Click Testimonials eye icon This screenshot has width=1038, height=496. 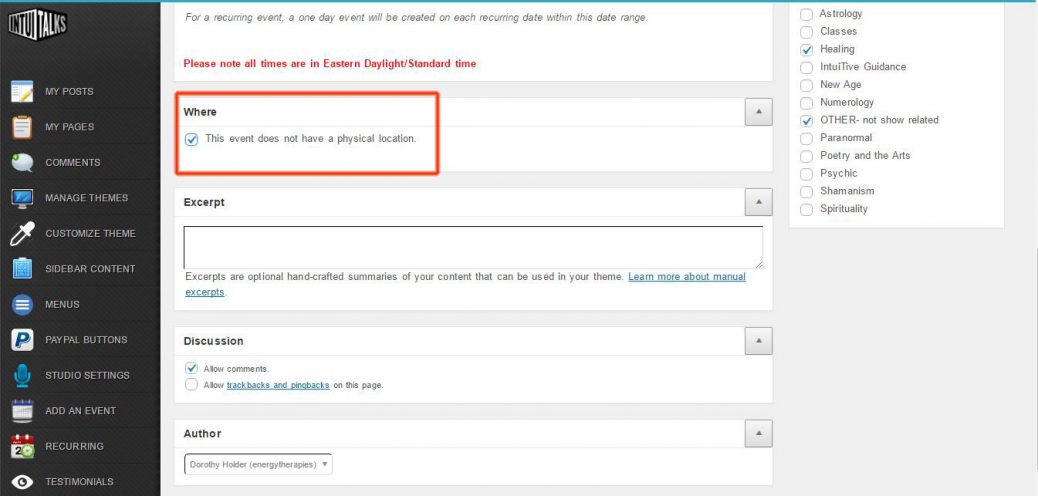coord(22,482)
